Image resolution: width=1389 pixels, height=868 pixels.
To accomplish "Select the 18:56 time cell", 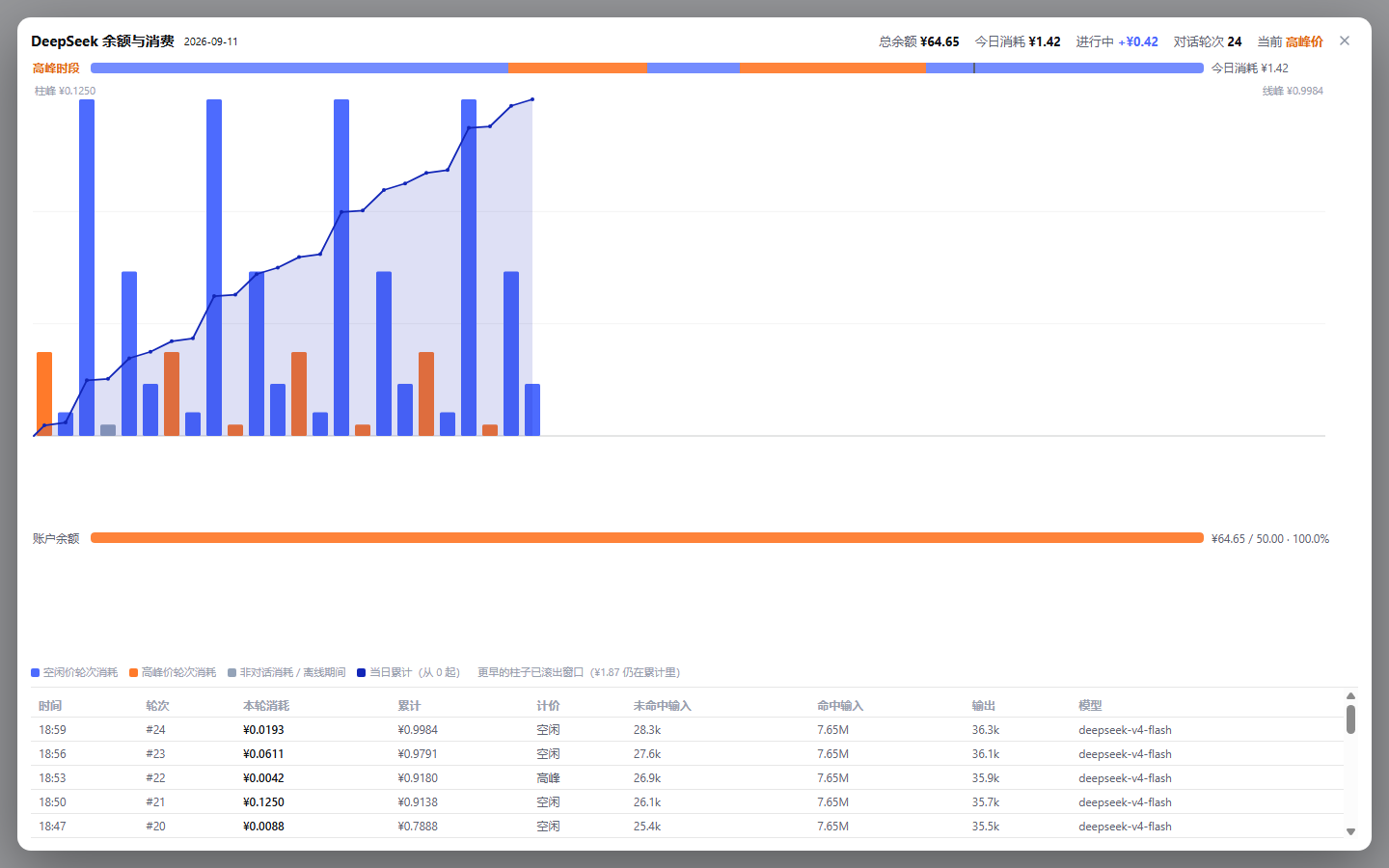I will 52,754.
